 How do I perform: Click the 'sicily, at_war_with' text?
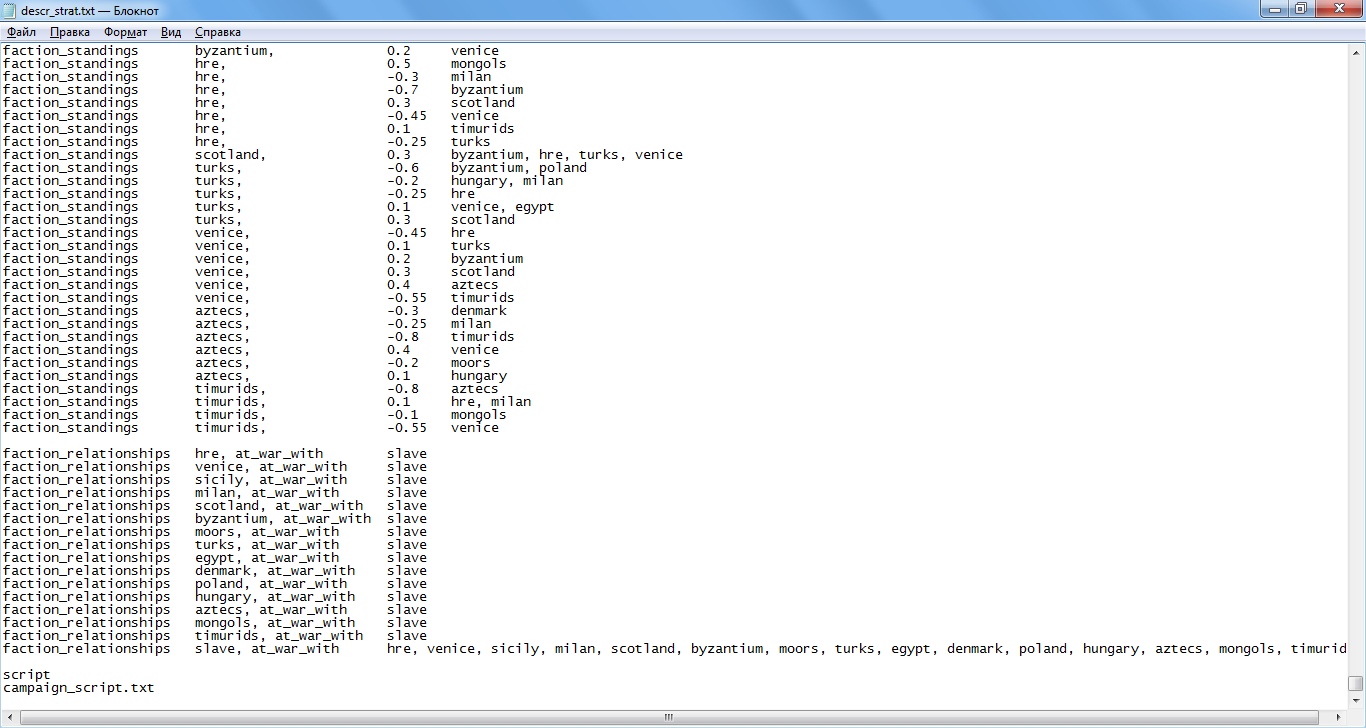tap(271, 480)
